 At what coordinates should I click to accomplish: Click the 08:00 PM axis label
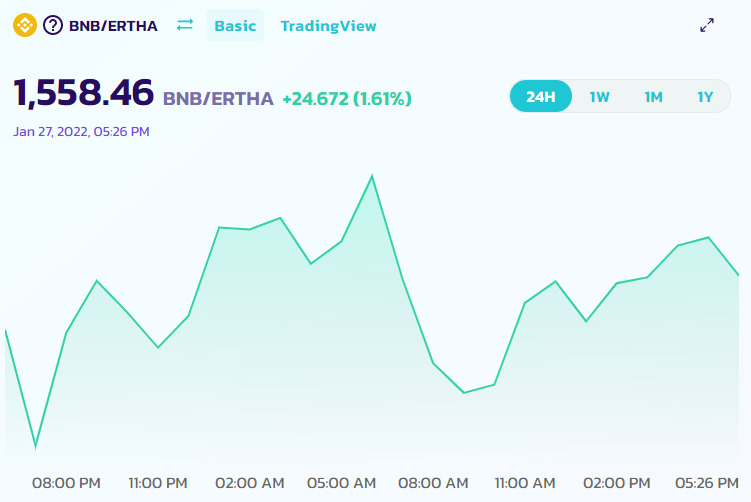[66, 483]
